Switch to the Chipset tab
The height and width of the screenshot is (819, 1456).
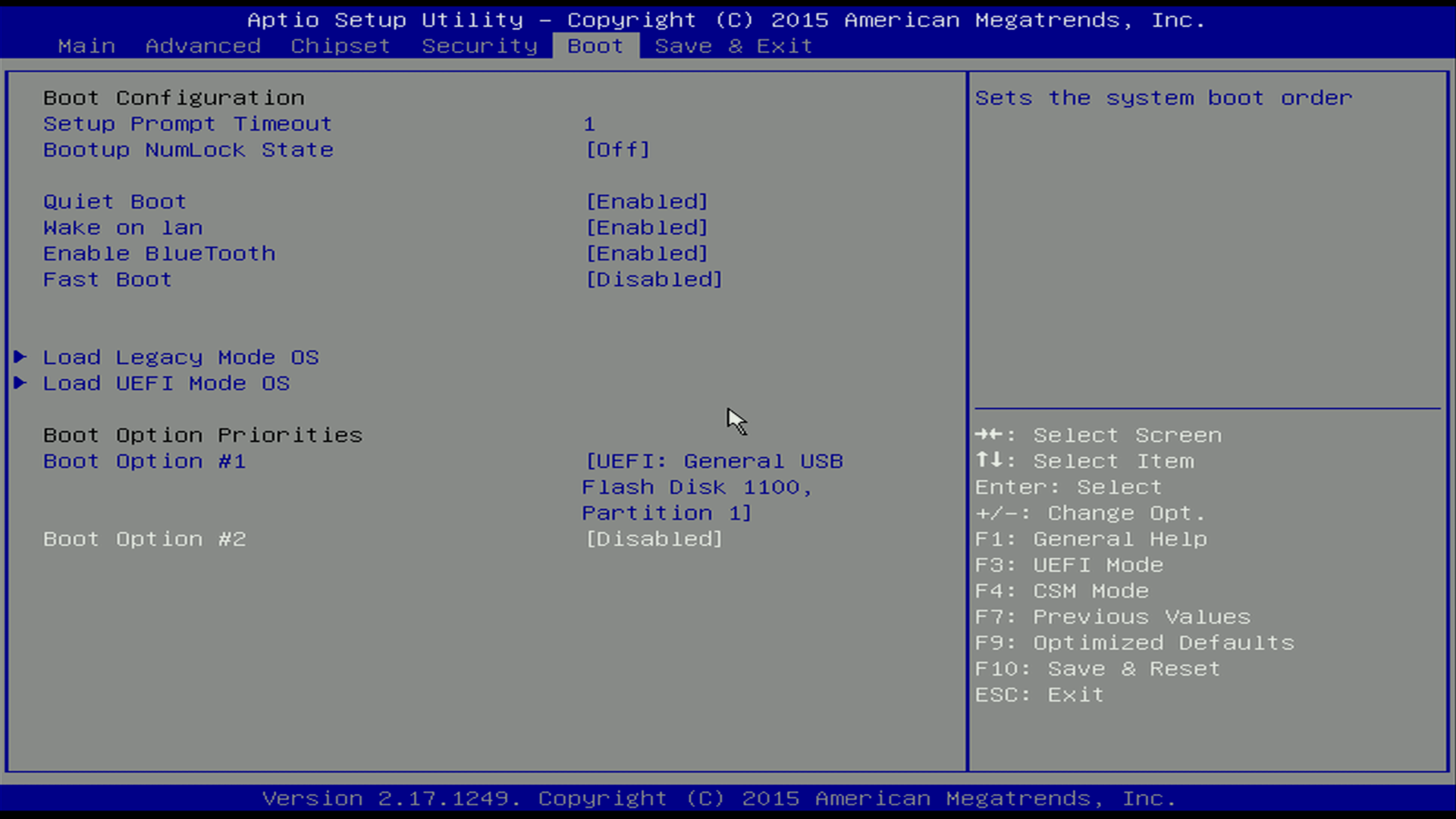(339, 45)
